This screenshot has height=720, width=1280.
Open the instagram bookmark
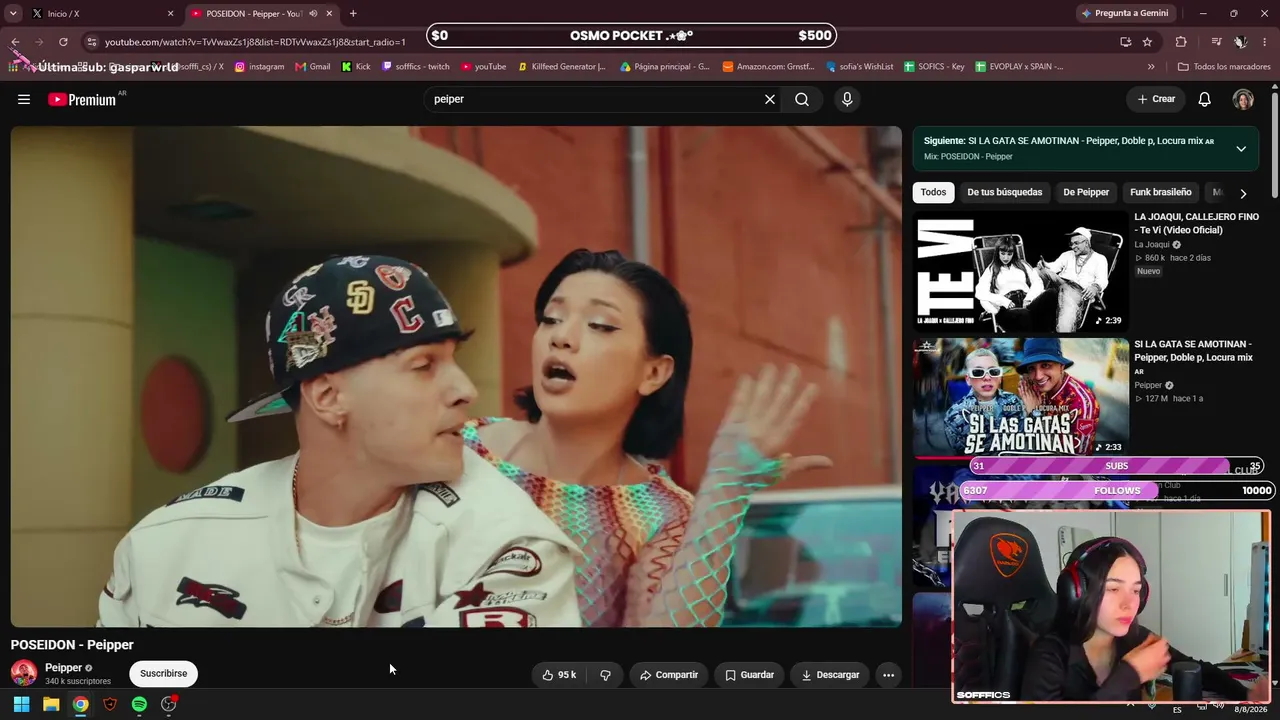[x=259, y=67]
